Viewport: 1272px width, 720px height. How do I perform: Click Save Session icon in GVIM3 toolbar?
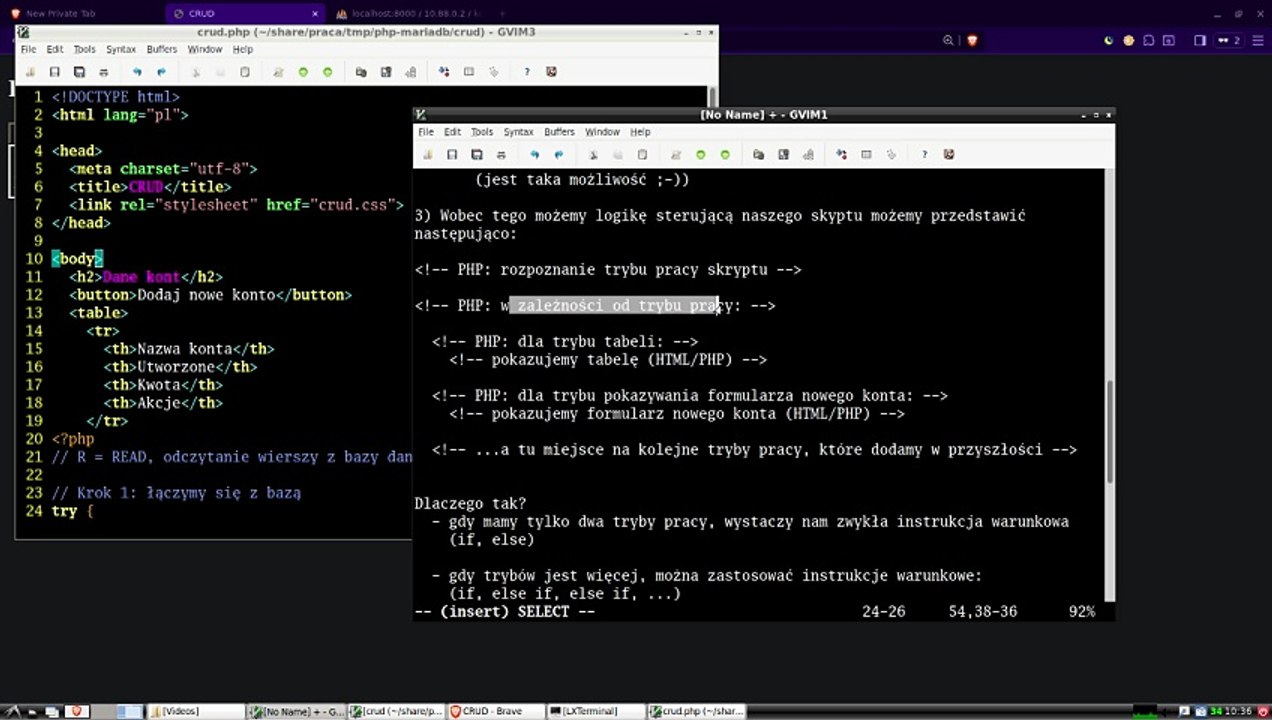tap(386, 72)
